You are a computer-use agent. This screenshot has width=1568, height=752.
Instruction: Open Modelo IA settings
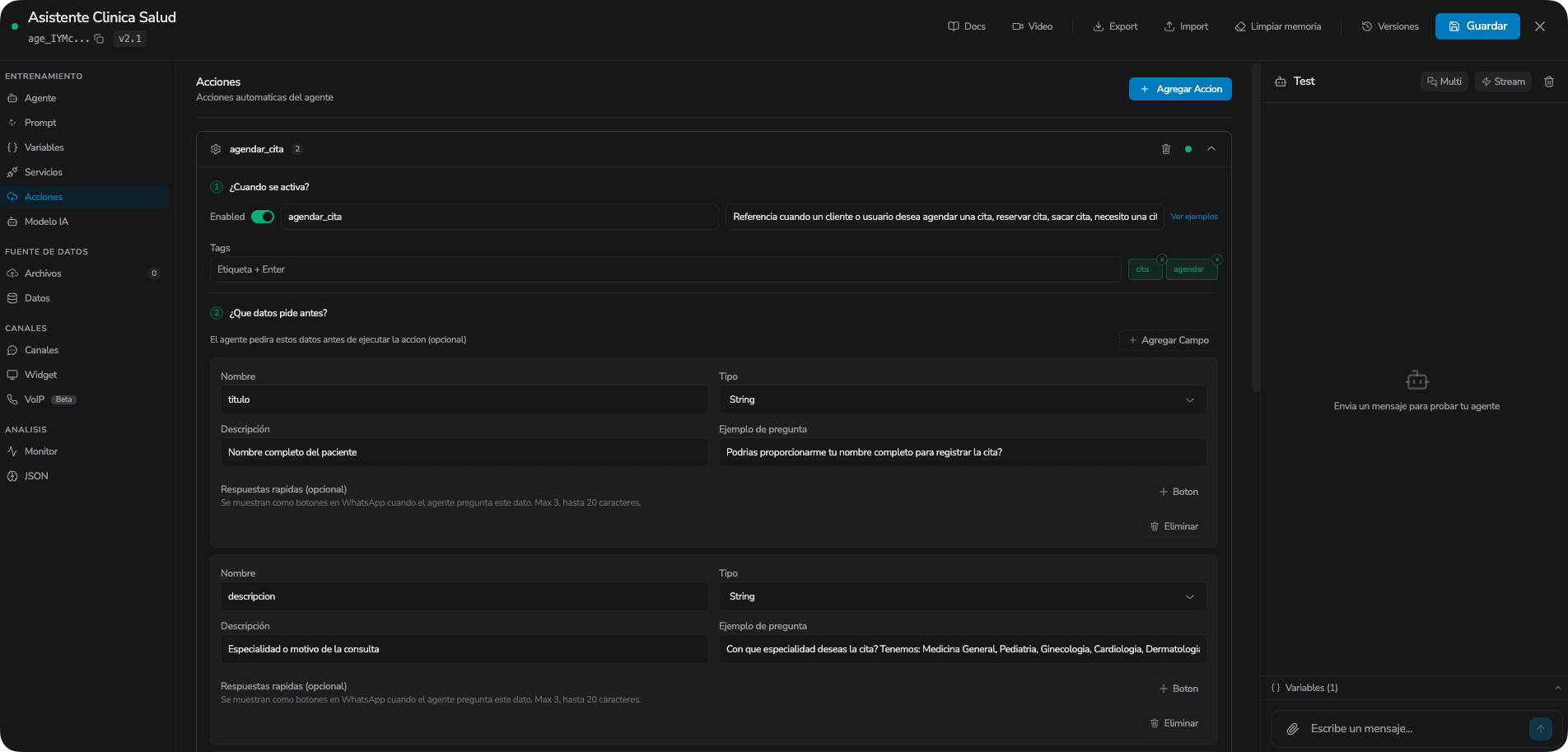point(86,222)
